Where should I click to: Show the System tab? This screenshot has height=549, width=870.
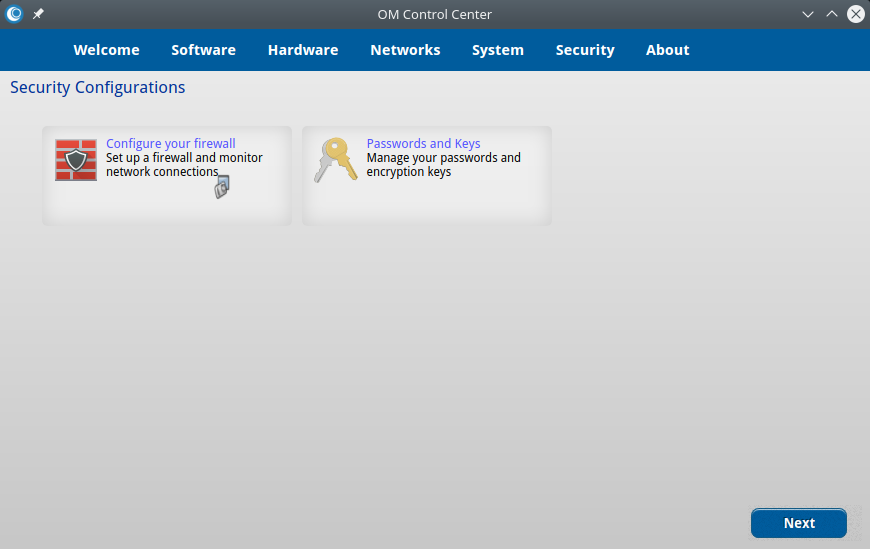click(498, 50)
